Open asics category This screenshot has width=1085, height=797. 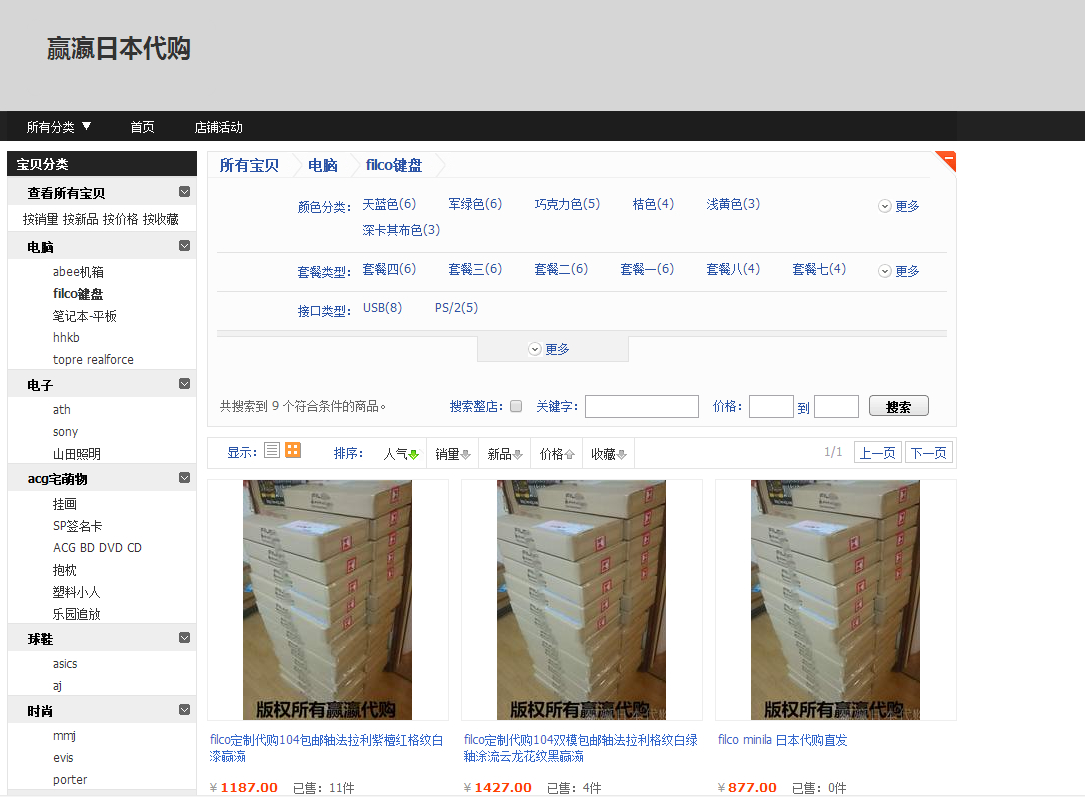pos(65,664)
